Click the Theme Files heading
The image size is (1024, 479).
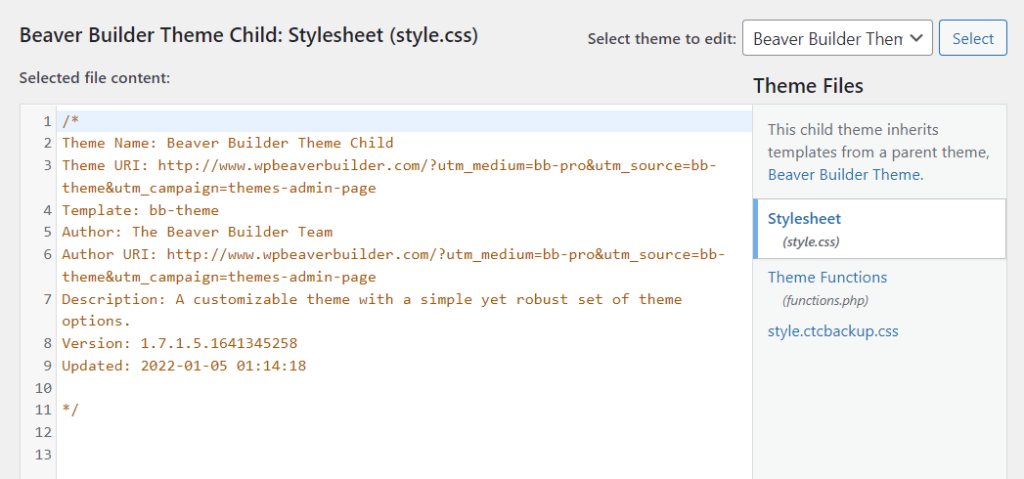(x=808, y=86)
